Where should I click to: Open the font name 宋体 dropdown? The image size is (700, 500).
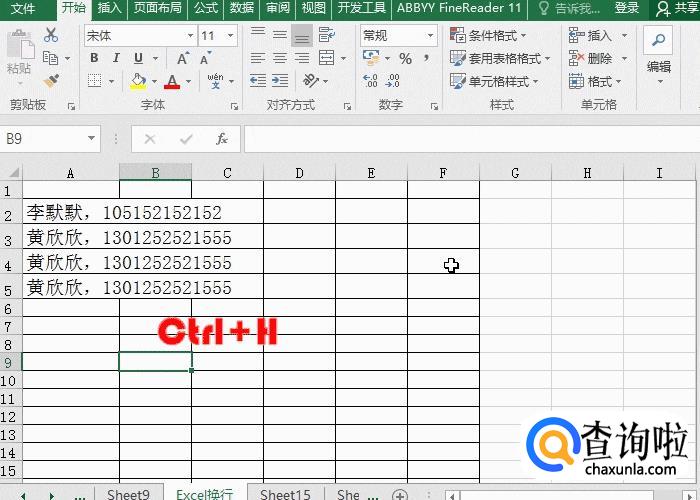tap(190, 35)
